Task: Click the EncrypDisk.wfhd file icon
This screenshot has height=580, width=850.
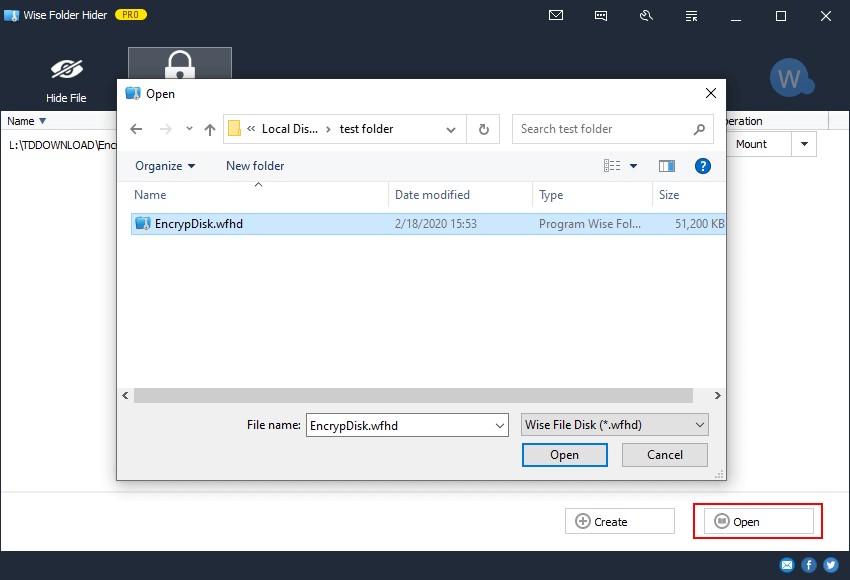Action: tap(143, 223)
